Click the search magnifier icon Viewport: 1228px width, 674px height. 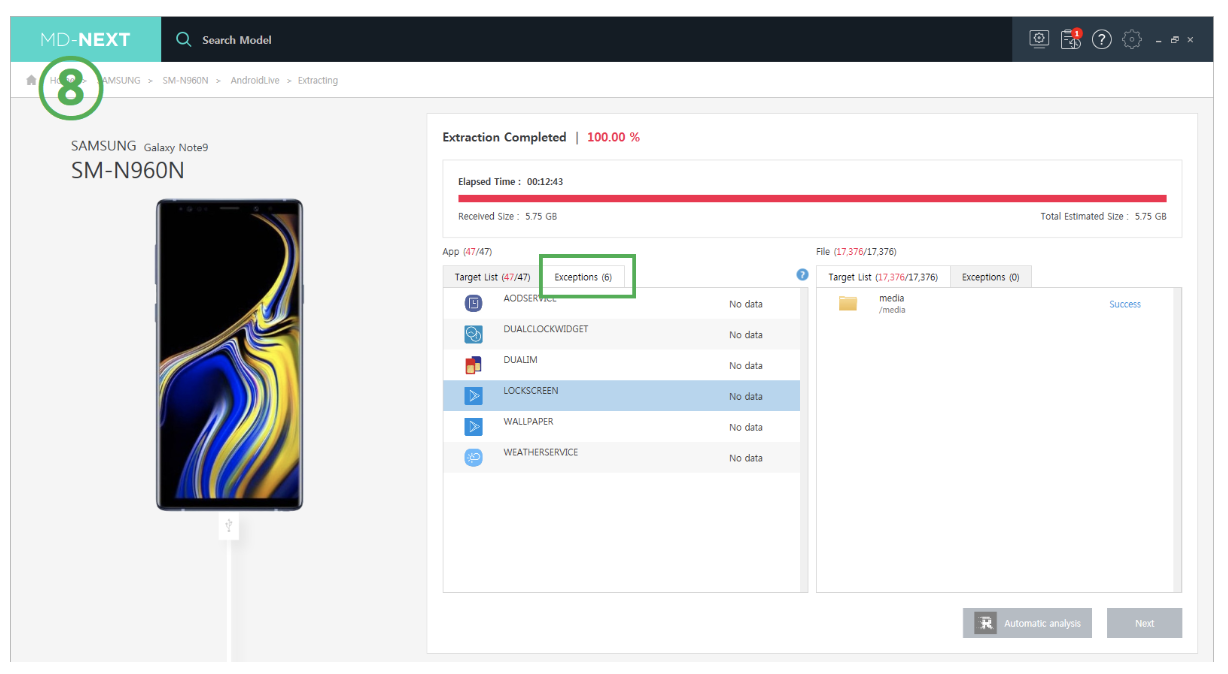(183, 40)
